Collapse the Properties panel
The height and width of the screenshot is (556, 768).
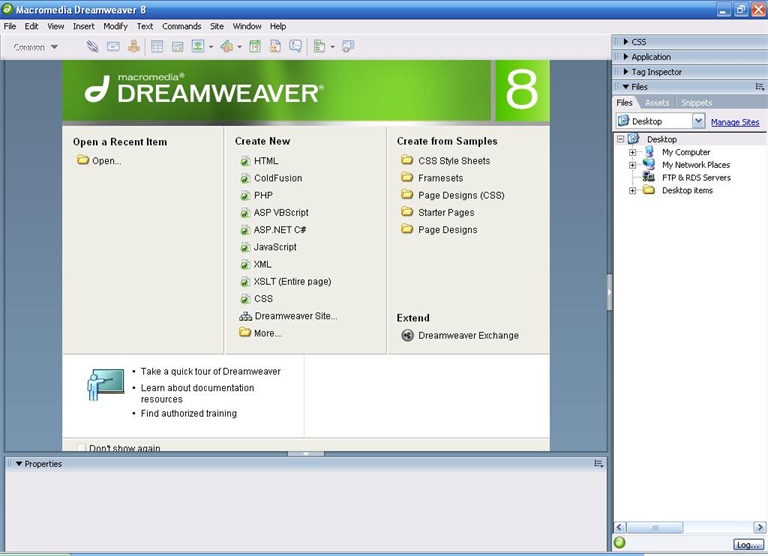[x=19, y=463]
